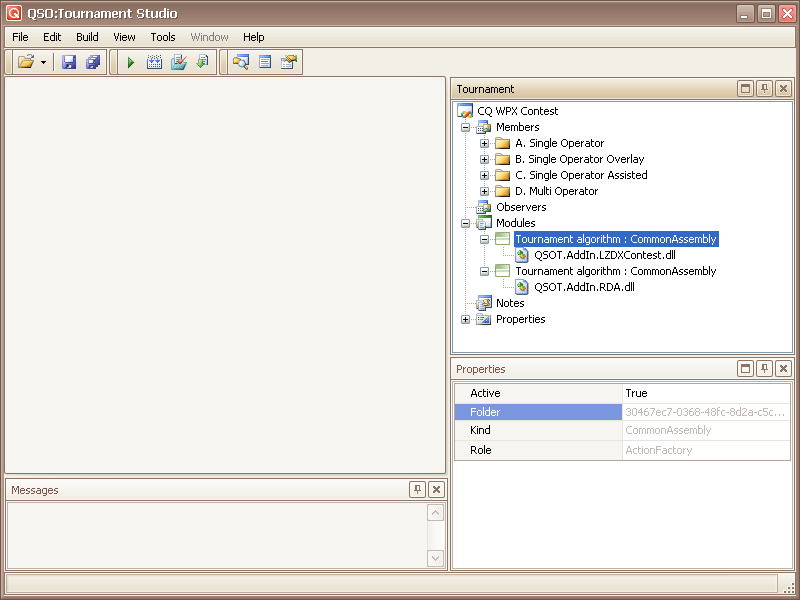Click the folder with red checkmark icon

pos(178,62)
